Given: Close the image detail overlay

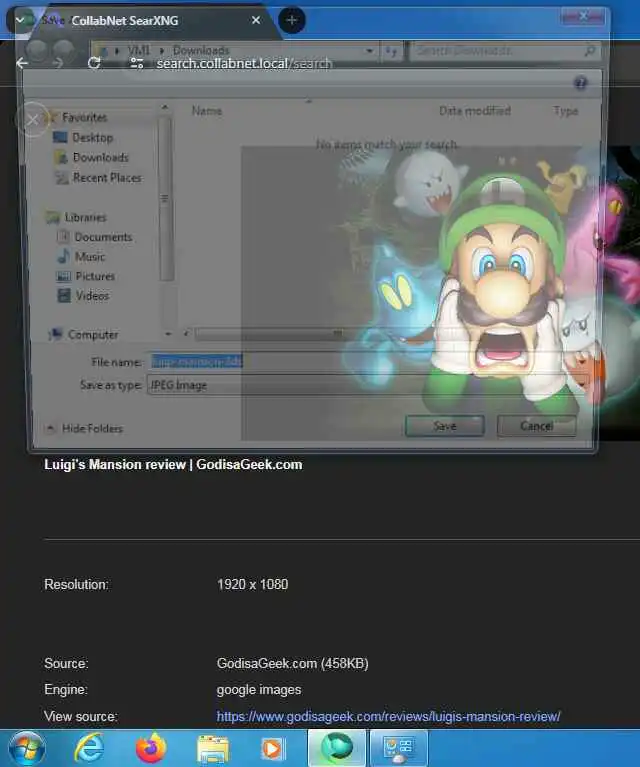Looking at the screenshot, I should coord(32,119).
